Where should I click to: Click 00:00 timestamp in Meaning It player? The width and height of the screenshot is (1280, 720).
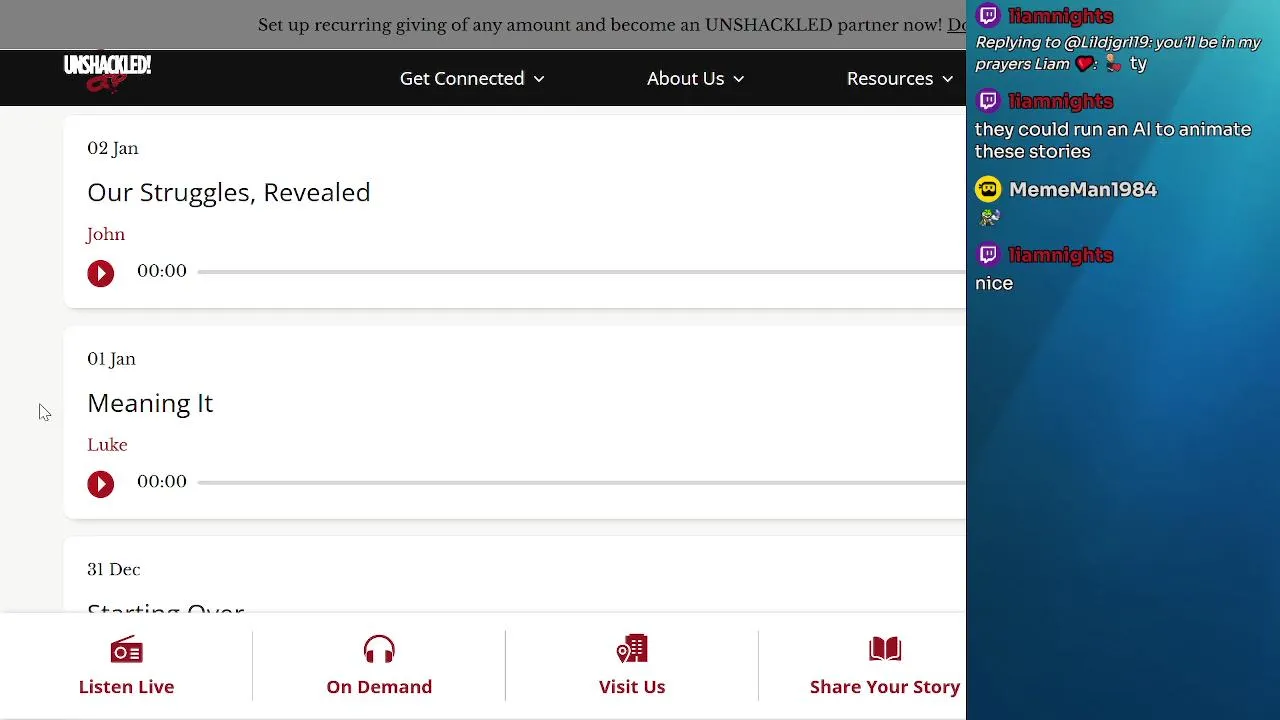pyautogui.click(x=162, y=482)
